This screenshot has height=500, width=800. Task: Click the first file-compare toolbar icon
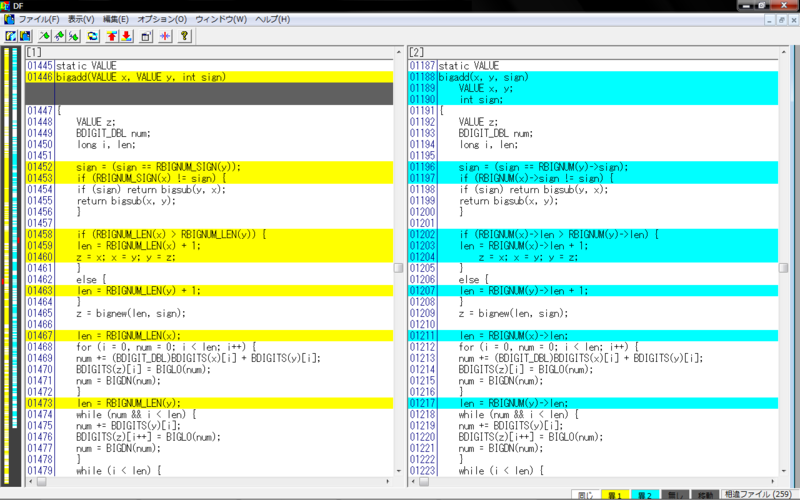[11, 36]
